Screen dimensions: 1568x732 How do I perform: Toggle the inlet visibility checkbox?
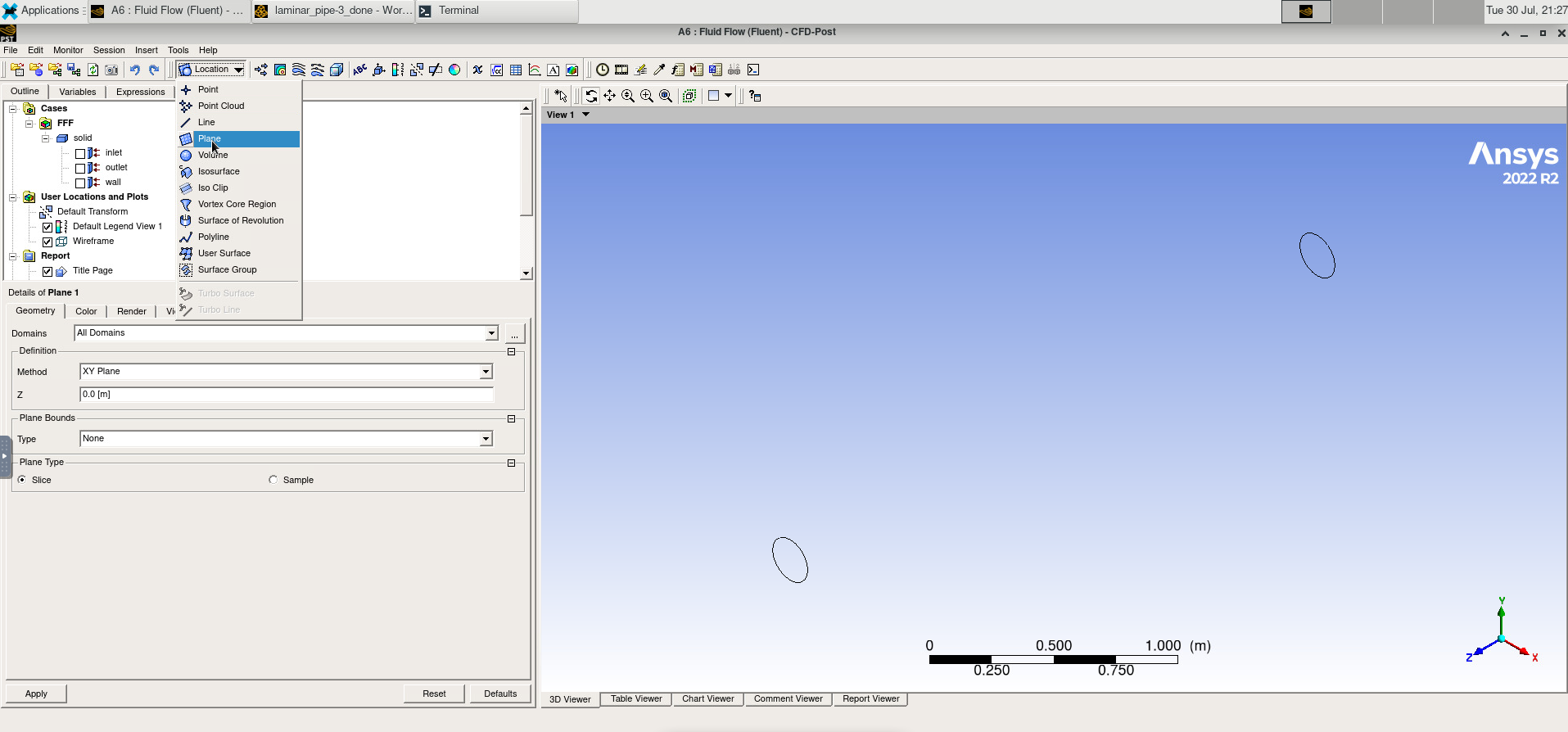coord(80,153)
